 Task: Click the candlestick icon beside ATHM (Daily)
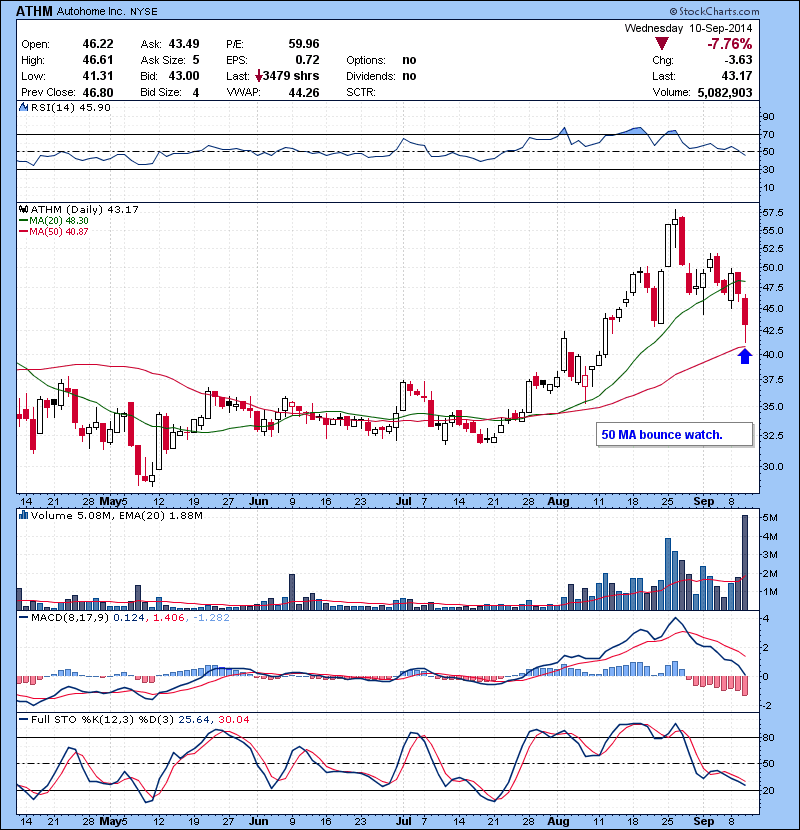(23, 210)
